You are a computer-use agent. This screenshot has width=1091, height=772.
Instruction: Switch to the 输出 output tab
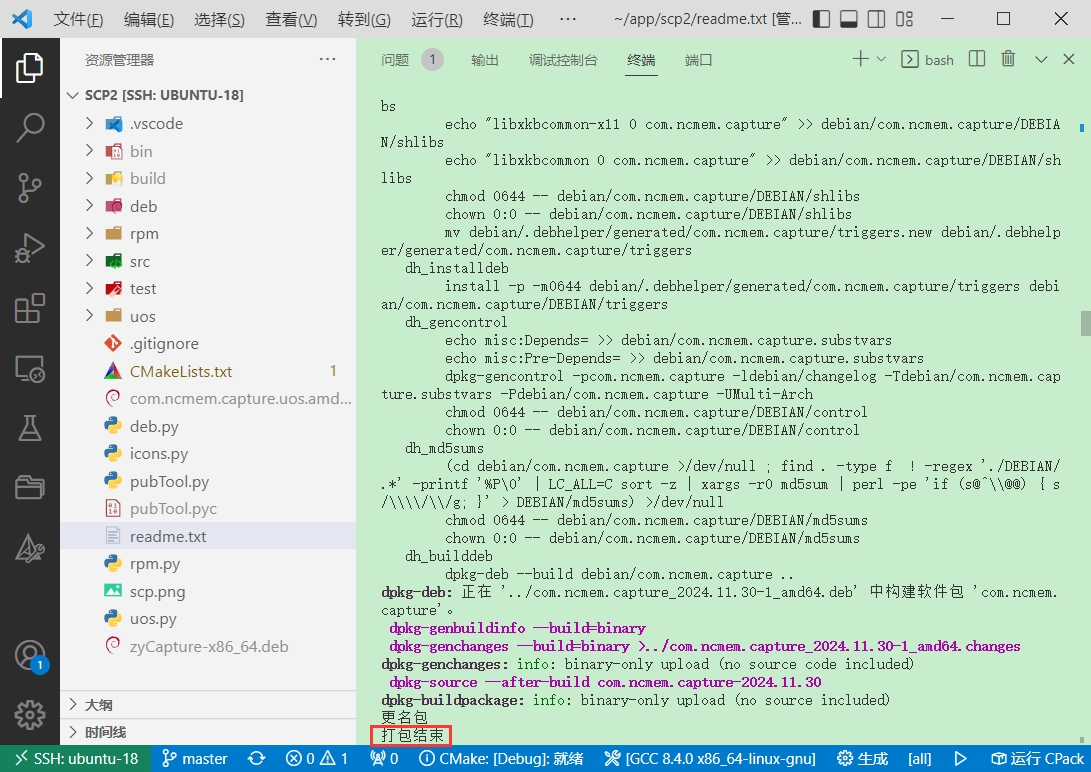[x=485, y=60]
